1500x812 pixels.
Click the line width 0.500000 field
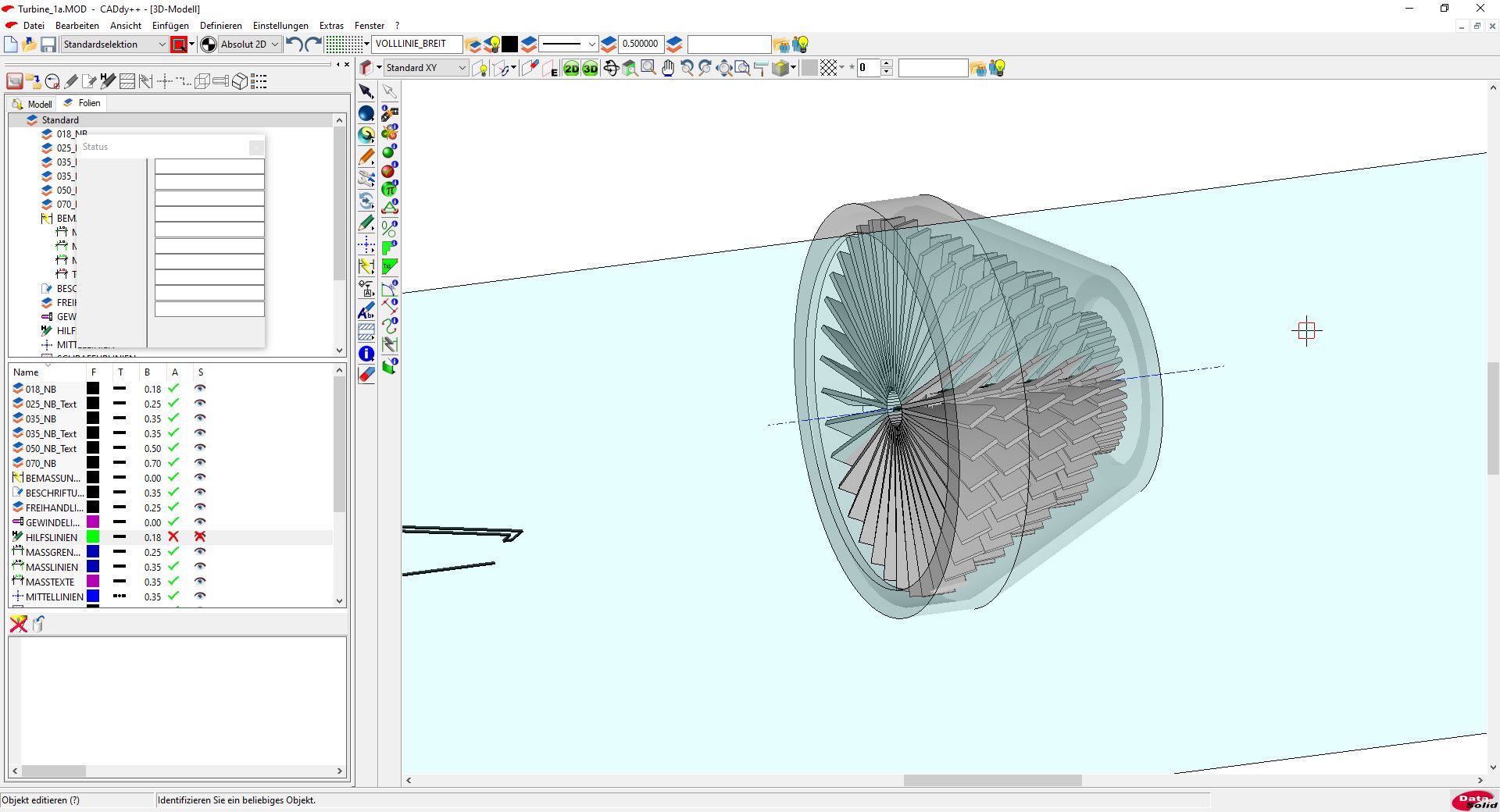click(x=640, y=45)
